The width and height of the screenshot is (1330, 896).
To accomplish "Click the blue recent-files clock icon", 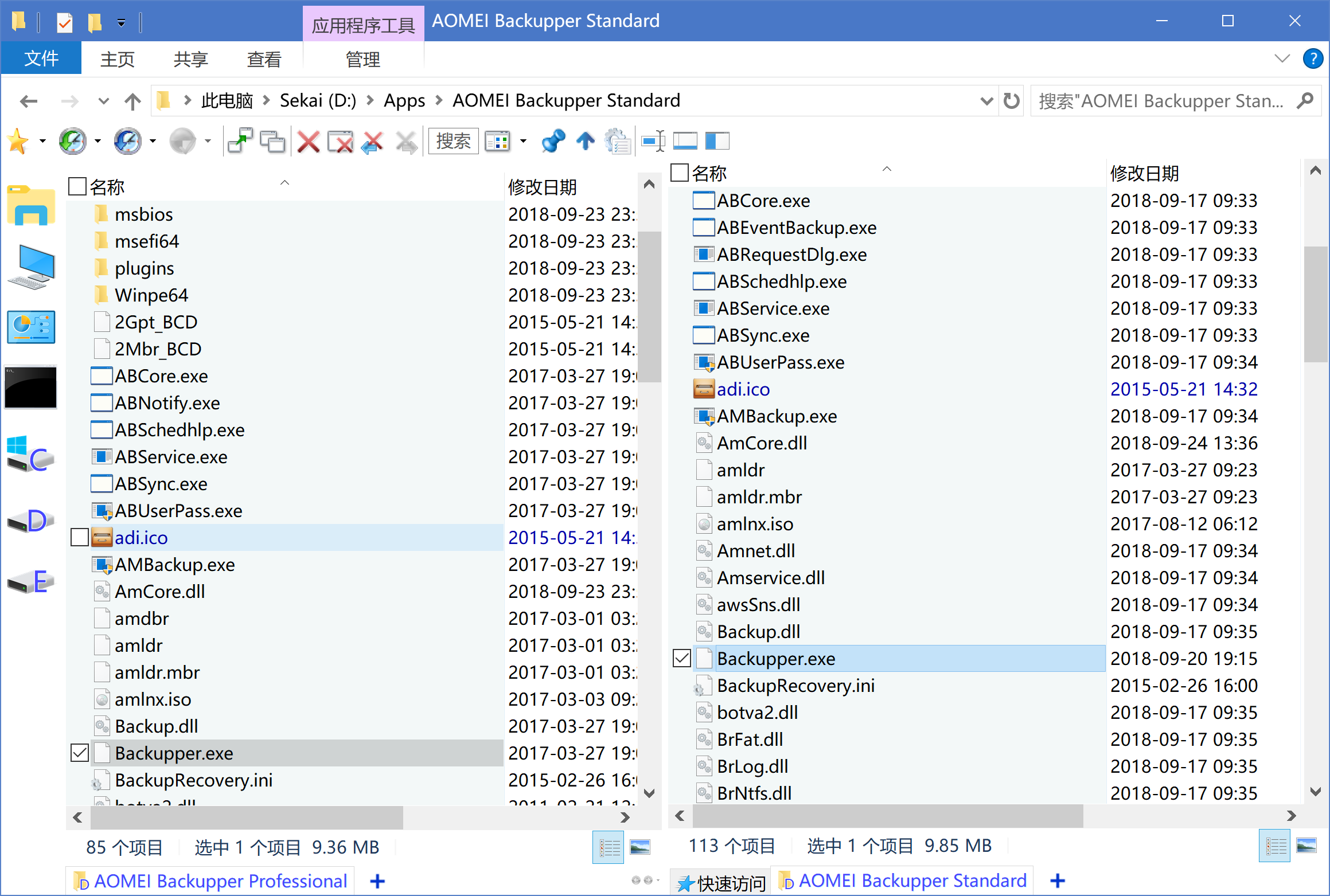I will coord(128,141).
